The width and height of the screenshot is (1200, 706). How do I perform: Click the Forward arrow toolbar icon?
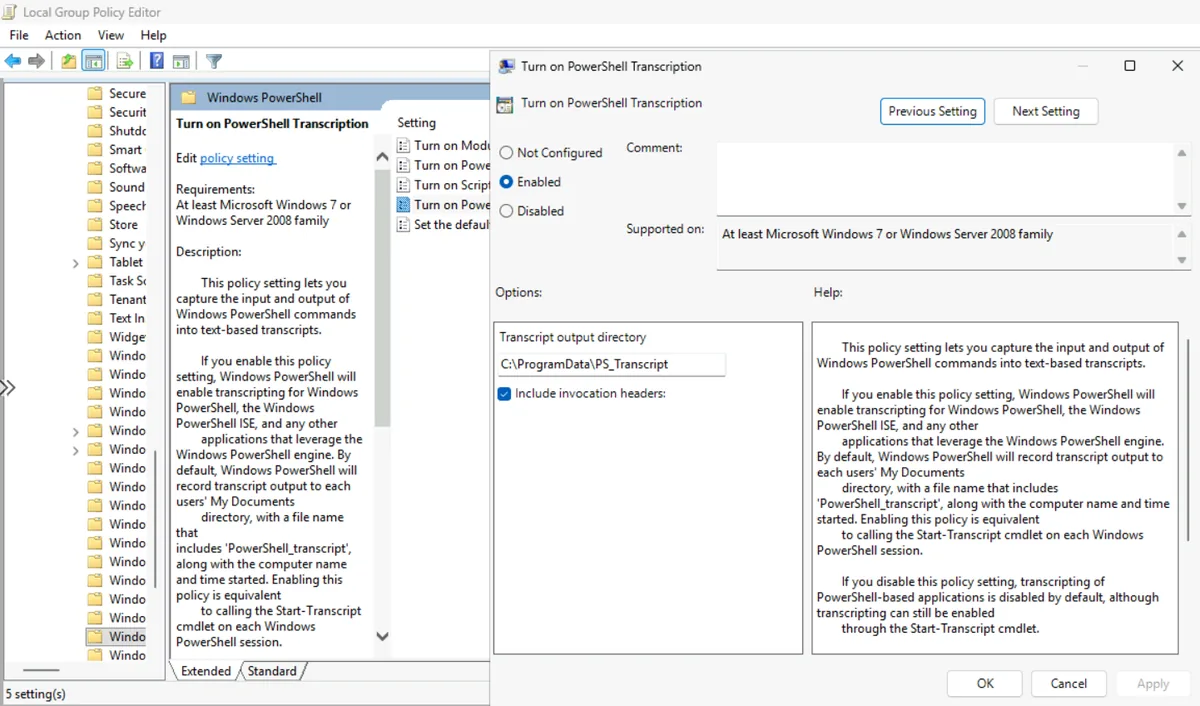37,61
